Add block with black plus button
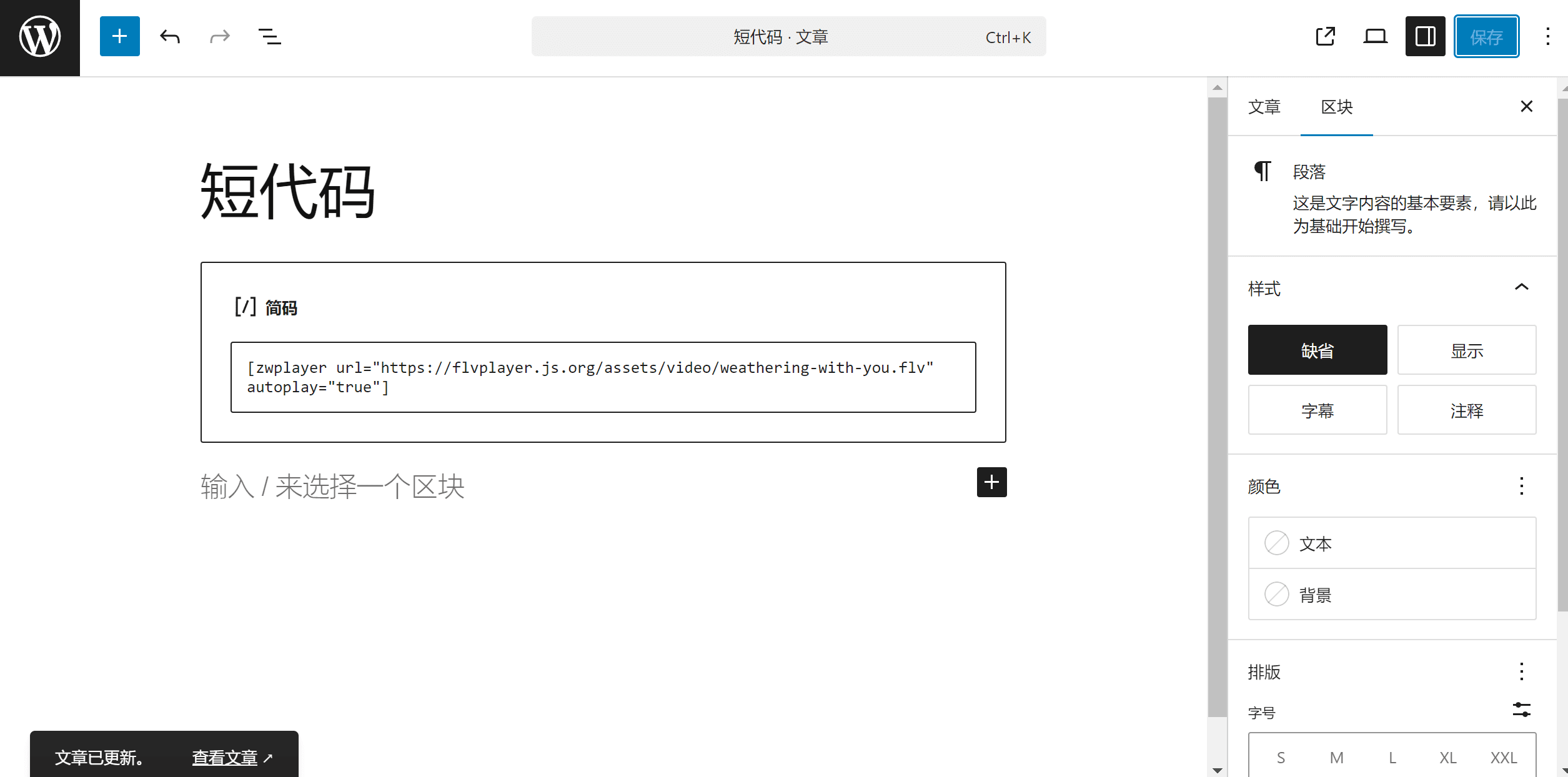The image size is (1568, 777). 991,482
